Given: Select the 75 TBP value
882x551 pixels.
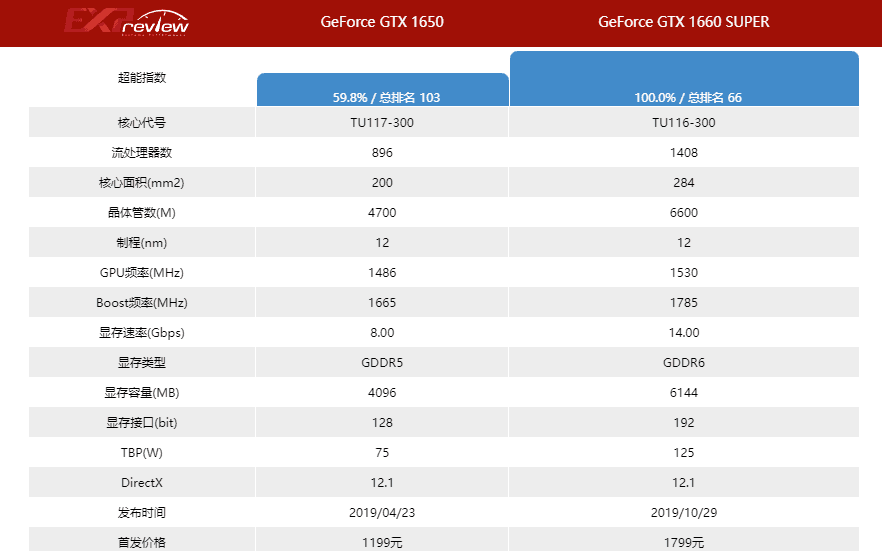Looking at the screenshot, I should click(x=382, y=453).
